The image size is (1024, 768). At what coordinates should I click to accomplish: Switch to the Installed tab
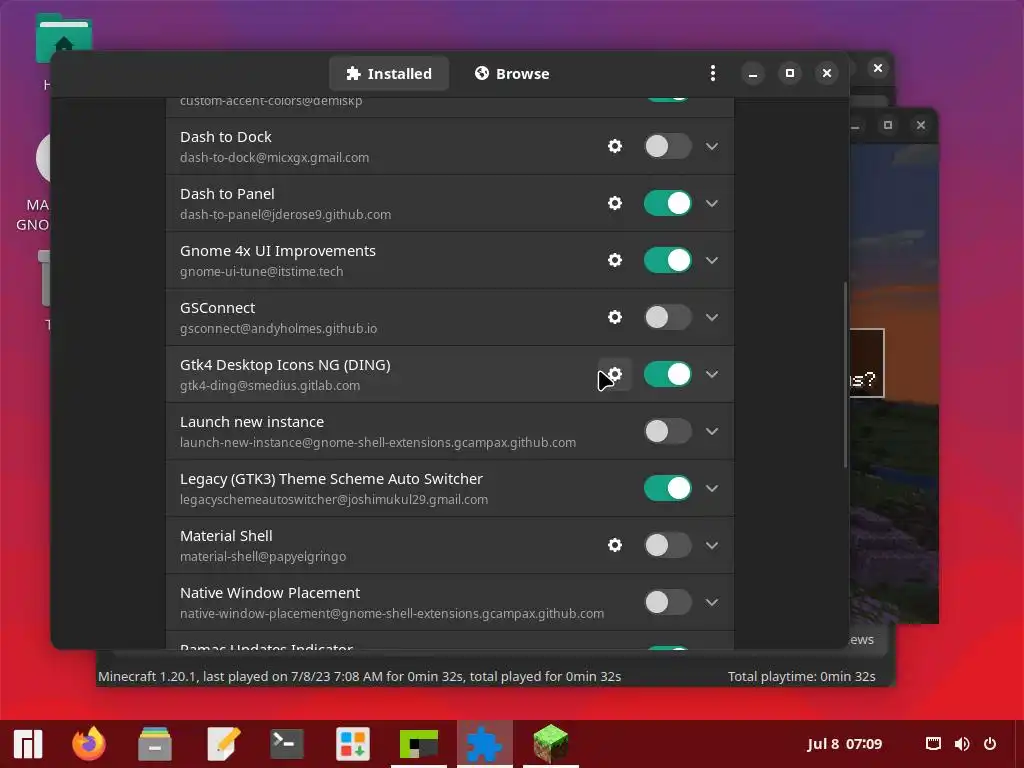point(389,73)
